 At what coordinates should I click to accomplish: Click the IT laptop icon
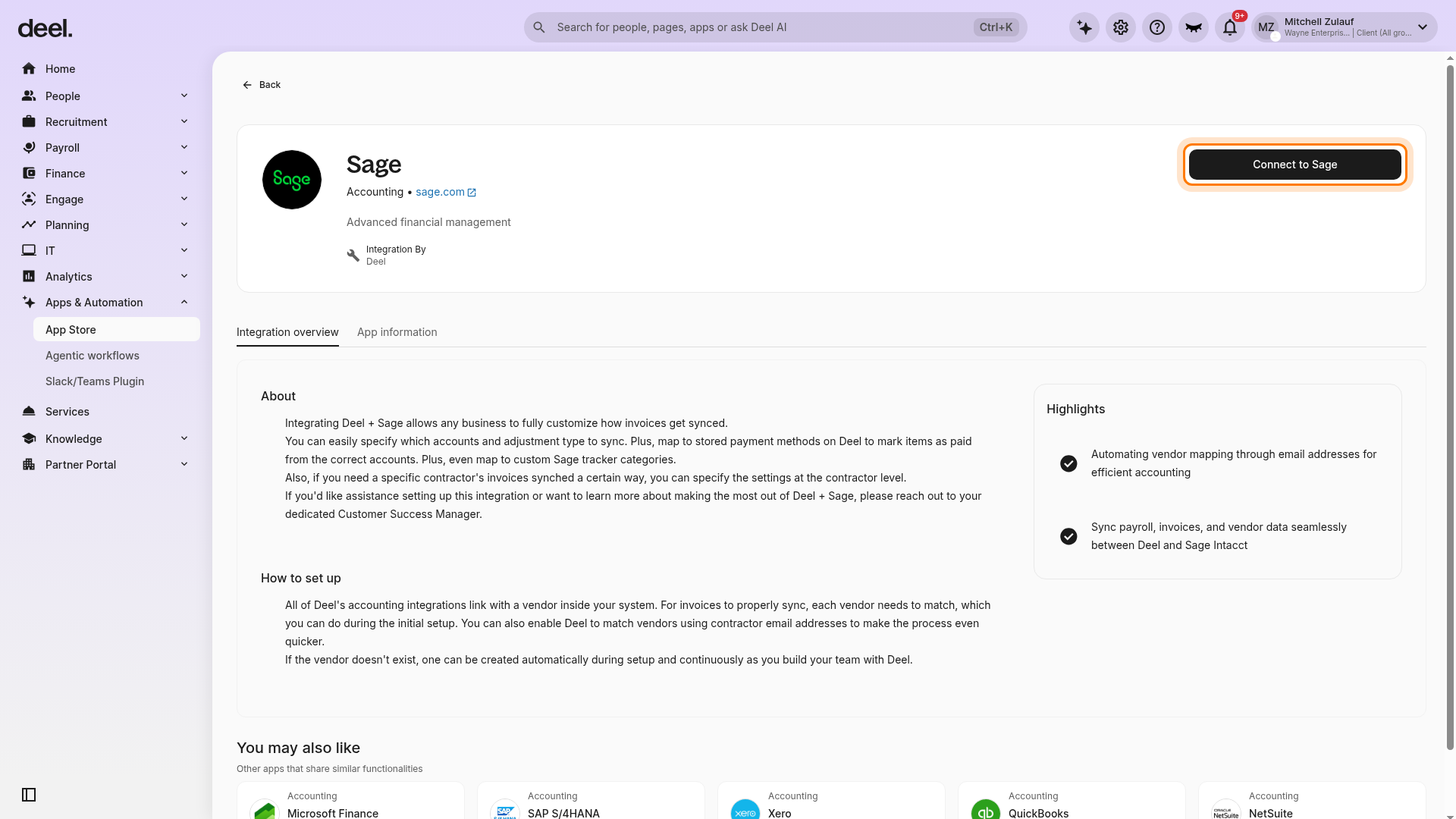(x=29, y=251)
